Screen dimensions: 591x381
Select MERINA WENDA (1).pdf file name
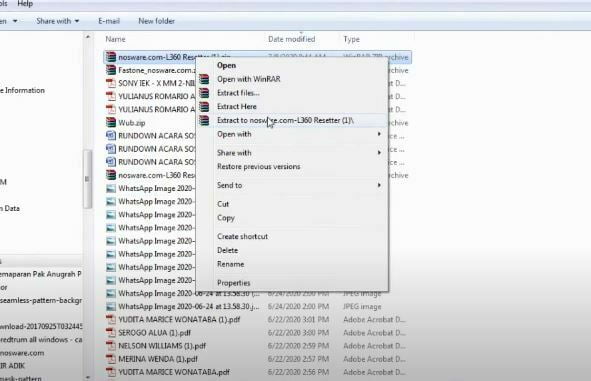[x=158, y=359]
